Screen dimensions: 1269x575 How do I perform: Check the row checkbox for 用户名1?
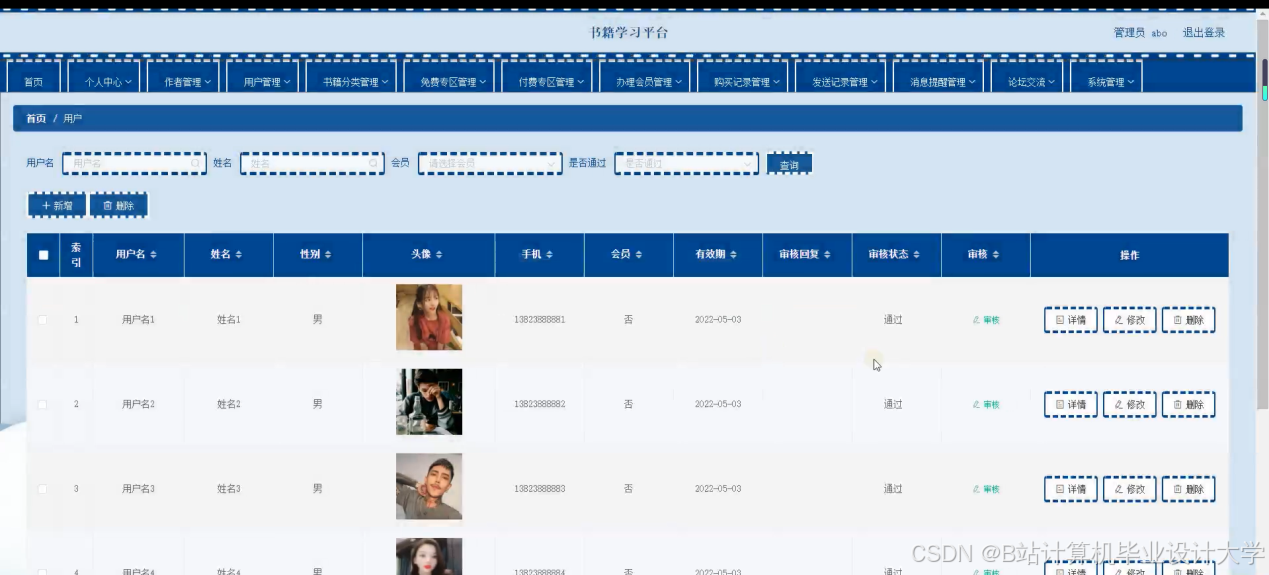[42, 320]
